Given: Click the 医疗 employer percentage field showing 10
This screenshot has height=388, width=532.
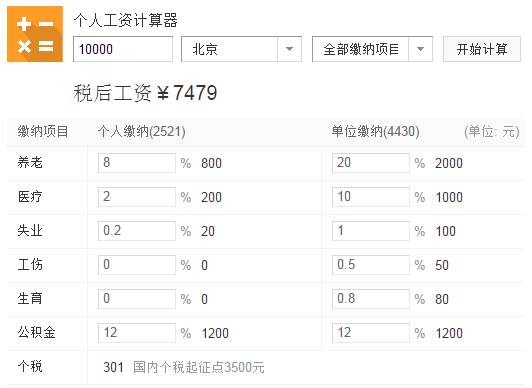Looking at the screenshot, I should (x=371, y=197).
